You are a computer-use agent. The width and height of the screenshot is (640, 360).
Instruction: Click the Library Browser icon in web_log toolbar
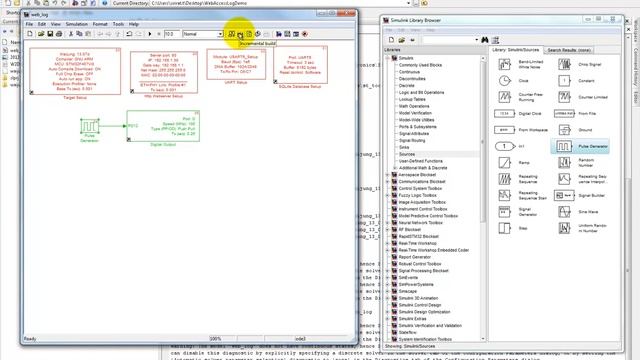(279, 34)
